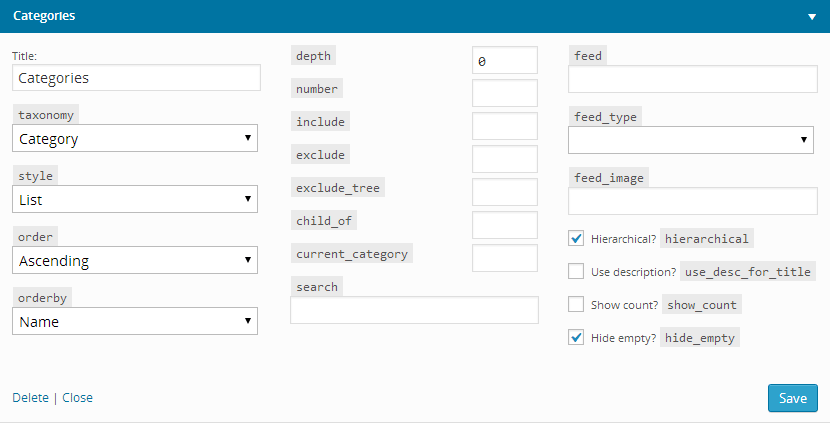The height and width of the screenshot is (423, 830).
Task: Click the Delete link
Action: pyautogui.click(x=30, y=398)
